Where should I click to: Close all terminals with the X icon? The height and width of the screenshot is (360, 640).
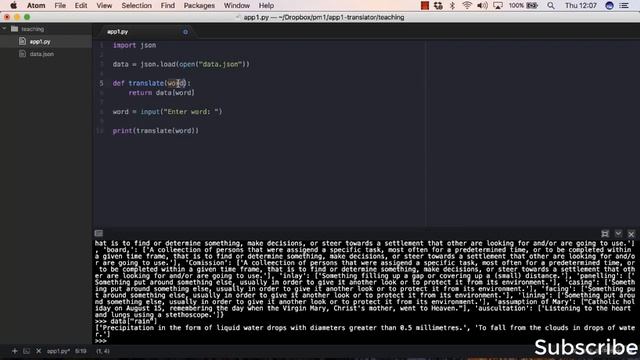(x=38, y=351)
